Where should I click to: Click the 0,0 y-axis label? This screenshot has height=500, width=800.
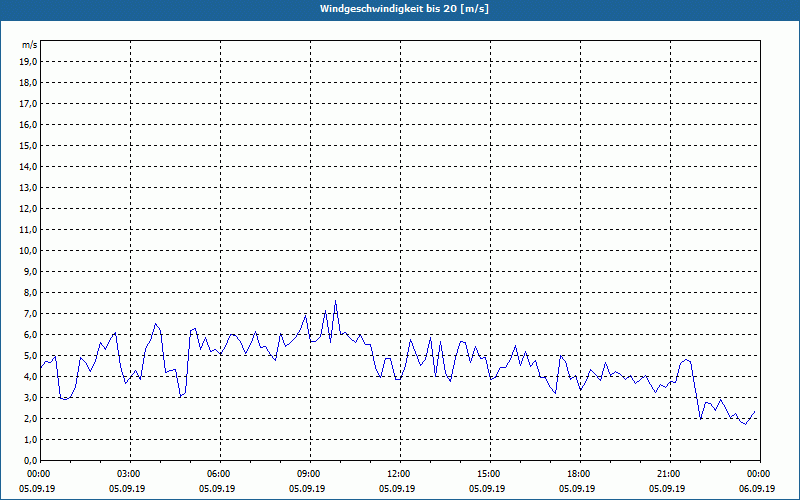[x=30, y=460]
